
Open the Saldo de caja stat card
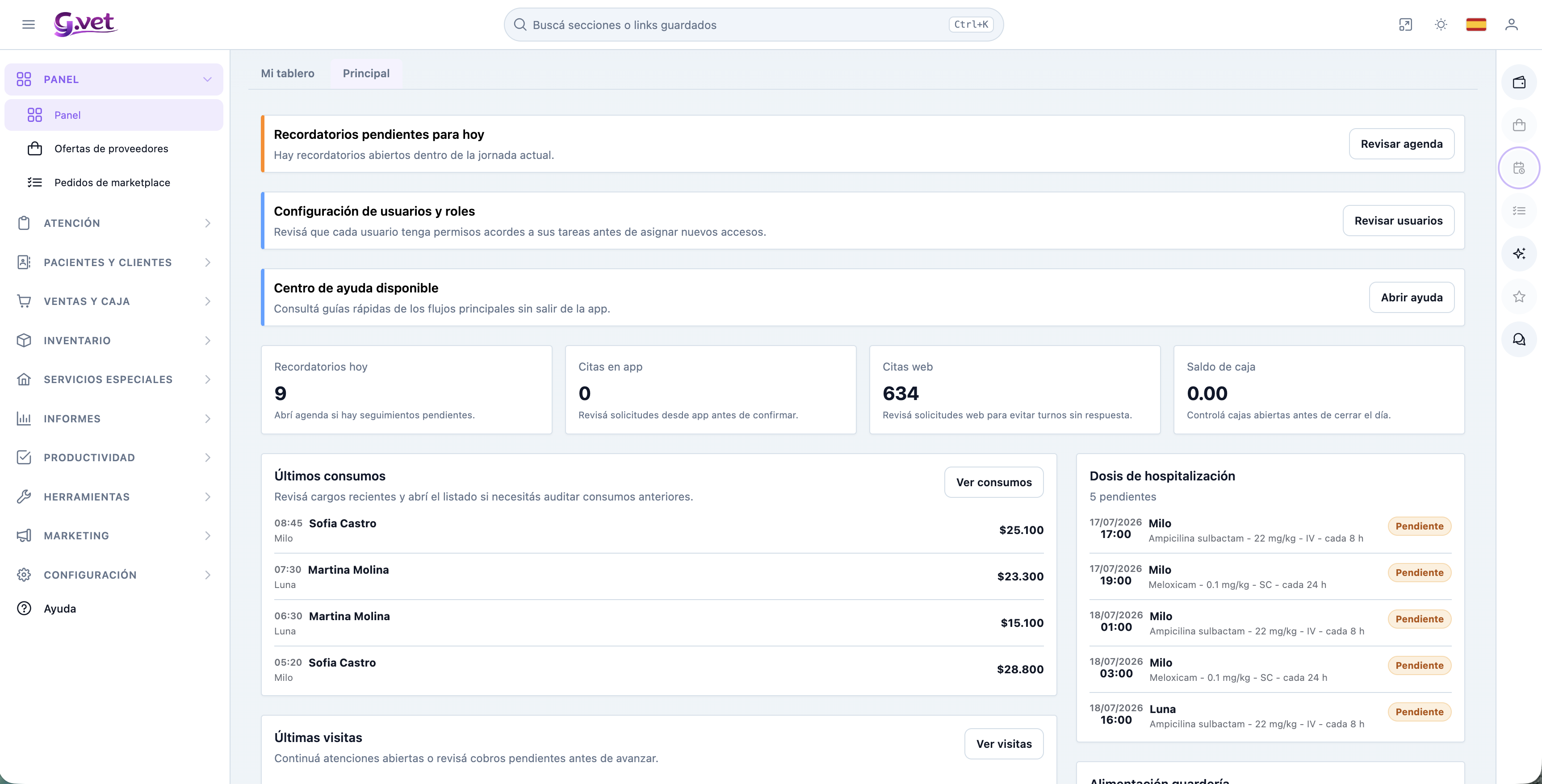pos(1319,390)
